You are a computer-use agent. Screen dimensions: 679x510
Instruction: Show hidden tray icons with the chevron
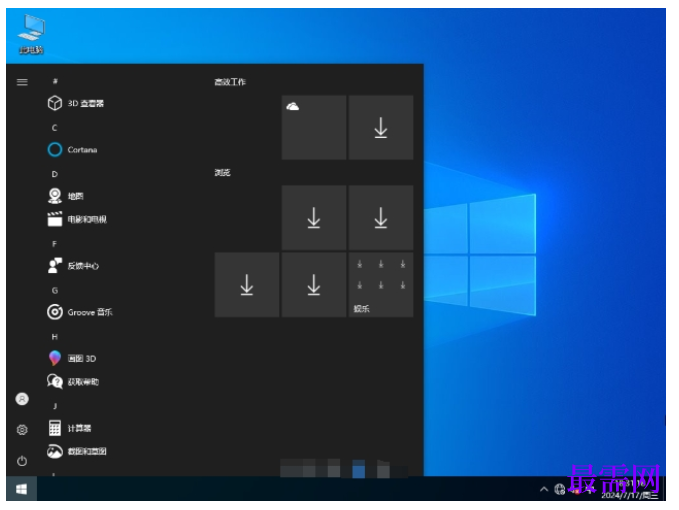pyautogui.click(x=544, y=489)
